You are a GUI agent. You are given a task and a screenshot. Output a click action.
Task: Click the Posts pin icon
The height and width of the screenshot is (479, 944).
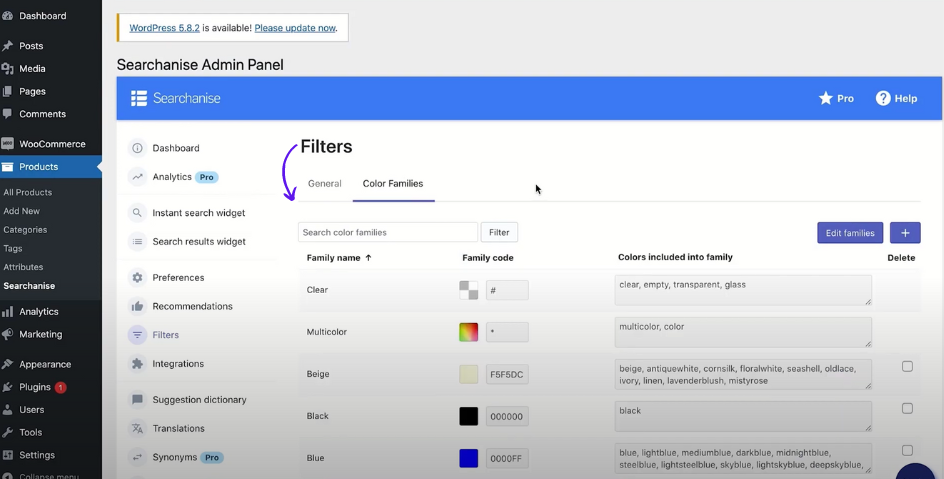coord(7,46)
